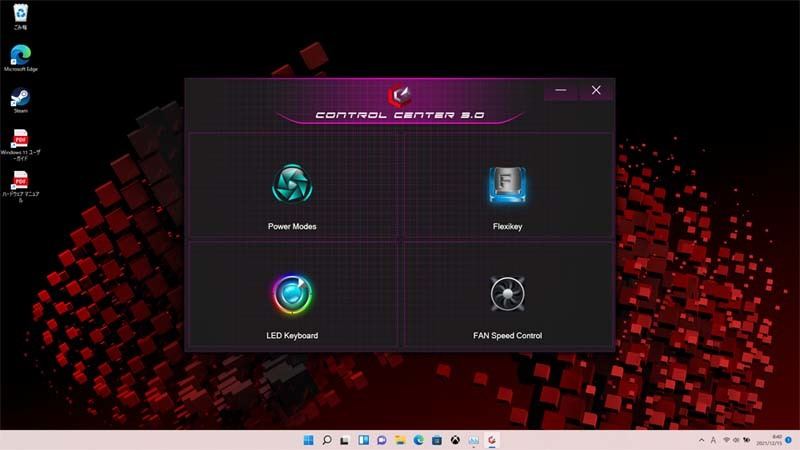
Task: Open Task View from taskbar
Action: point(345,440)
